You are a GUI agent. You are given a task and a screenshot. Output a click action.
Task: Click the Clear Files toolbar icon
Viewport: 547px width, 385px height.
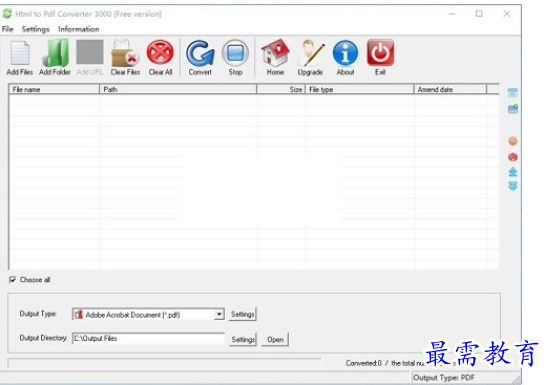point(125,53)
